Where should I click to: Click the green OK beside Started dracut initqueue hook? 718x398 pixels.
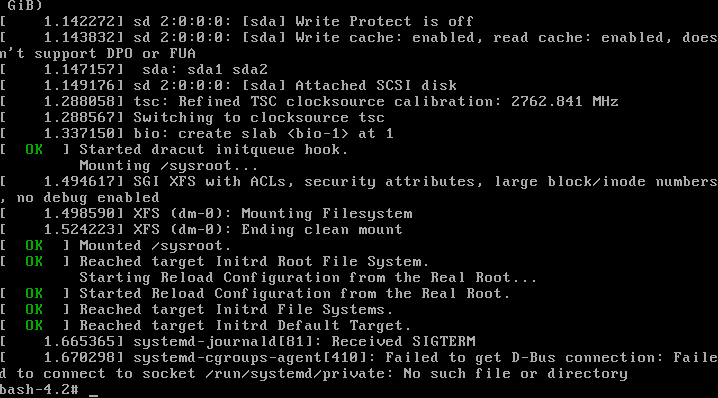(34, 150)
